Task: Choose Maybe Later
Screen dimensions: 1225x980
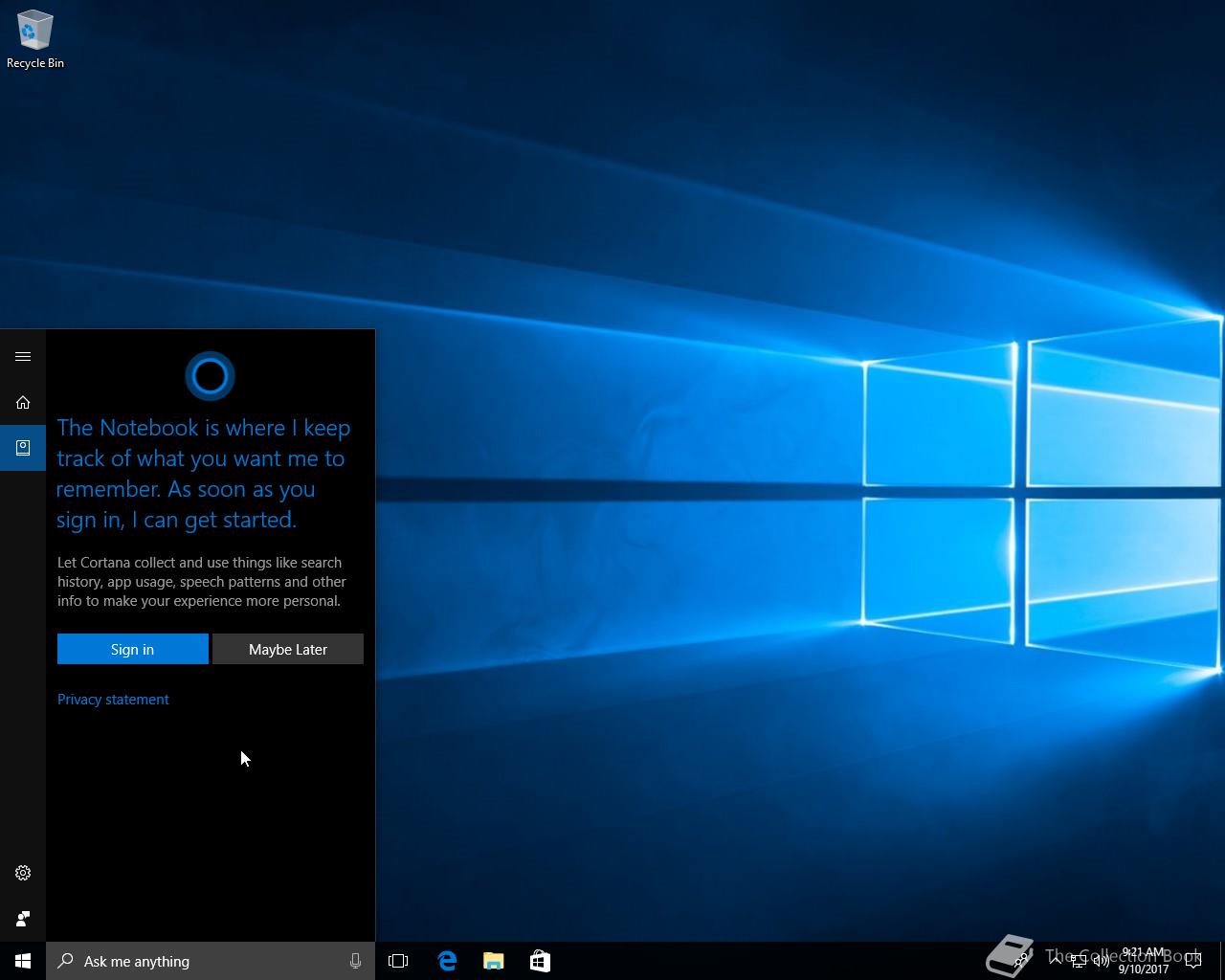Action: [288, 649]
